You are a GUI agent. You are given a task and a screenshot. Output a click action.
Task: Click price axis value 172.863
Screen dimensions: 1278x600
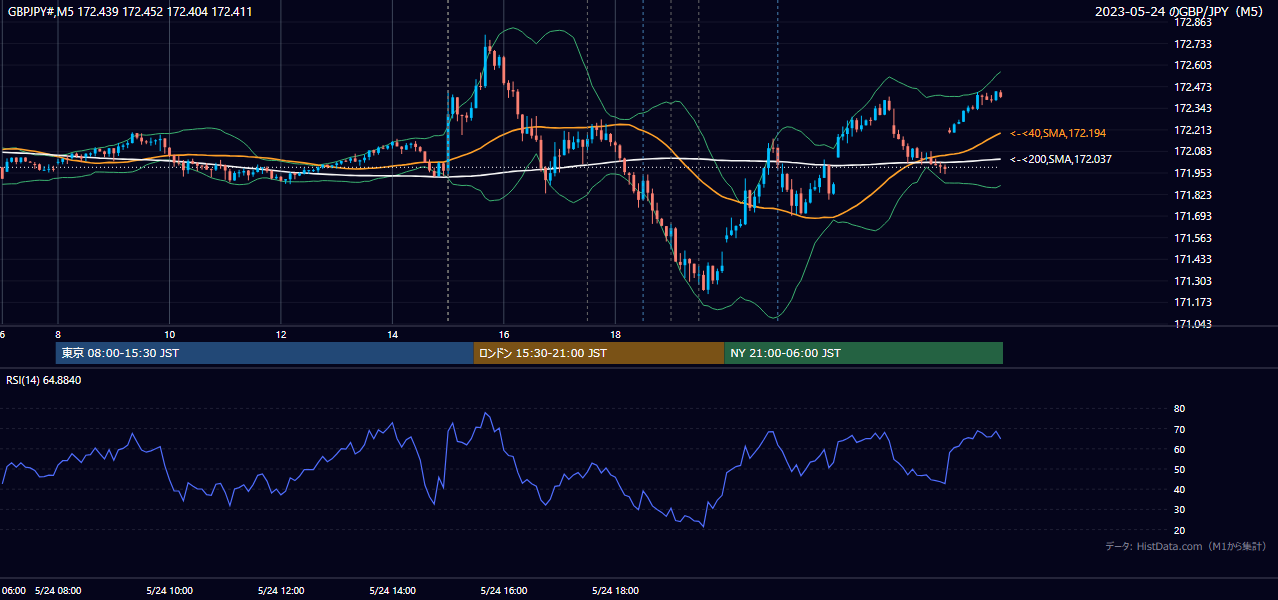click(1192, 22)
